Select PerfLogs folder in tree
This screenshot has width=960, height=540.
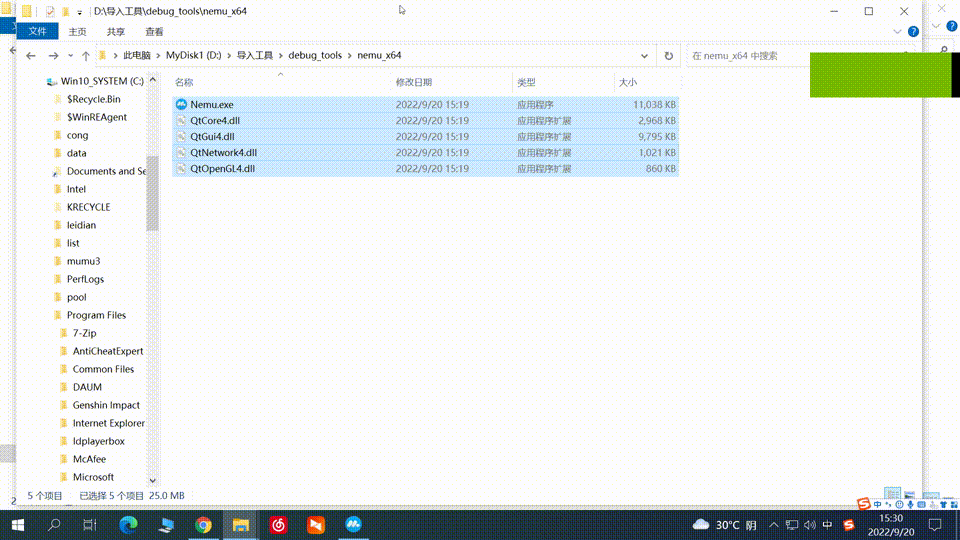(85, 279)
